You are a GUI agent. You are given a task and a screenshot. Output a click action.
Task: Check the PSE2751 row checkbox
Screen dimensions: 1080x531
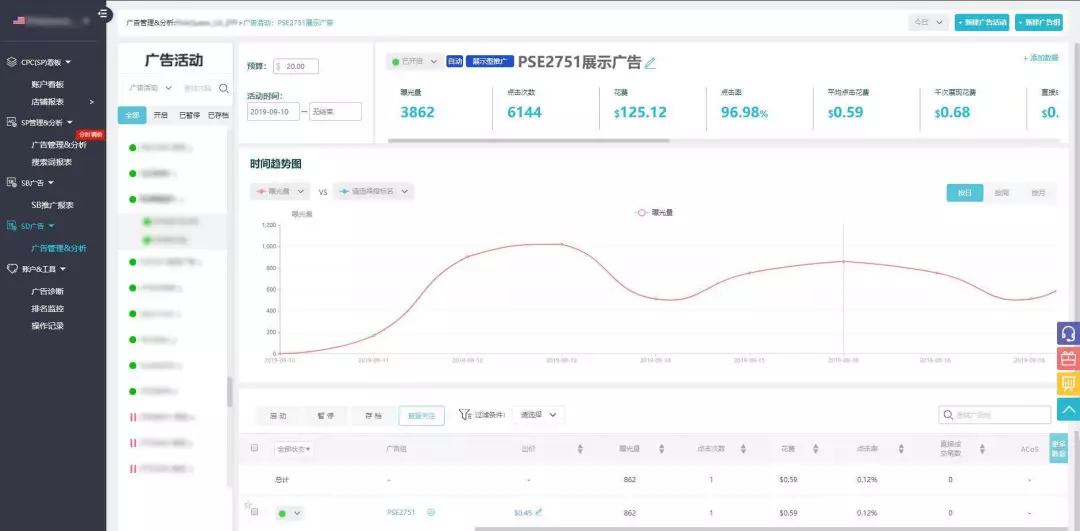coord(254,512)
